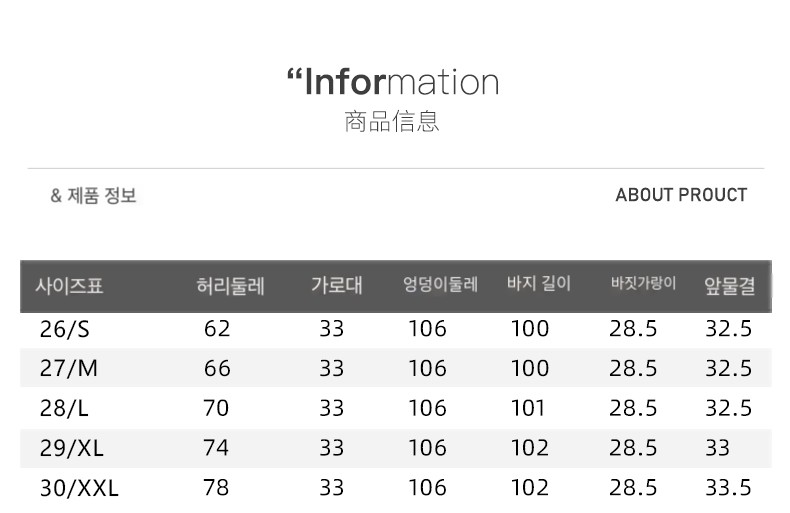Click the 30/XXL size row label

point(79,488)
